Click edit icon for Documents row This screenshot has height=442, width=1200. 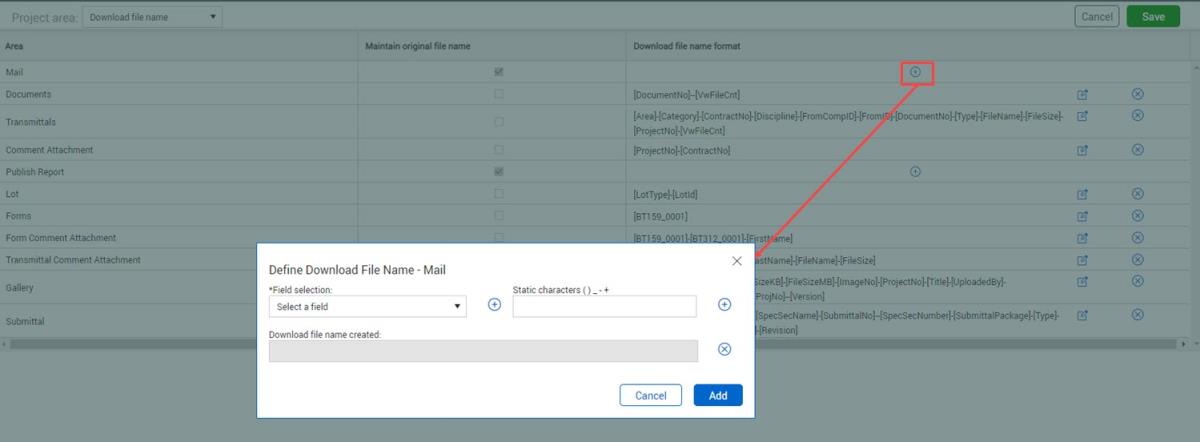tap(1082, 94)
